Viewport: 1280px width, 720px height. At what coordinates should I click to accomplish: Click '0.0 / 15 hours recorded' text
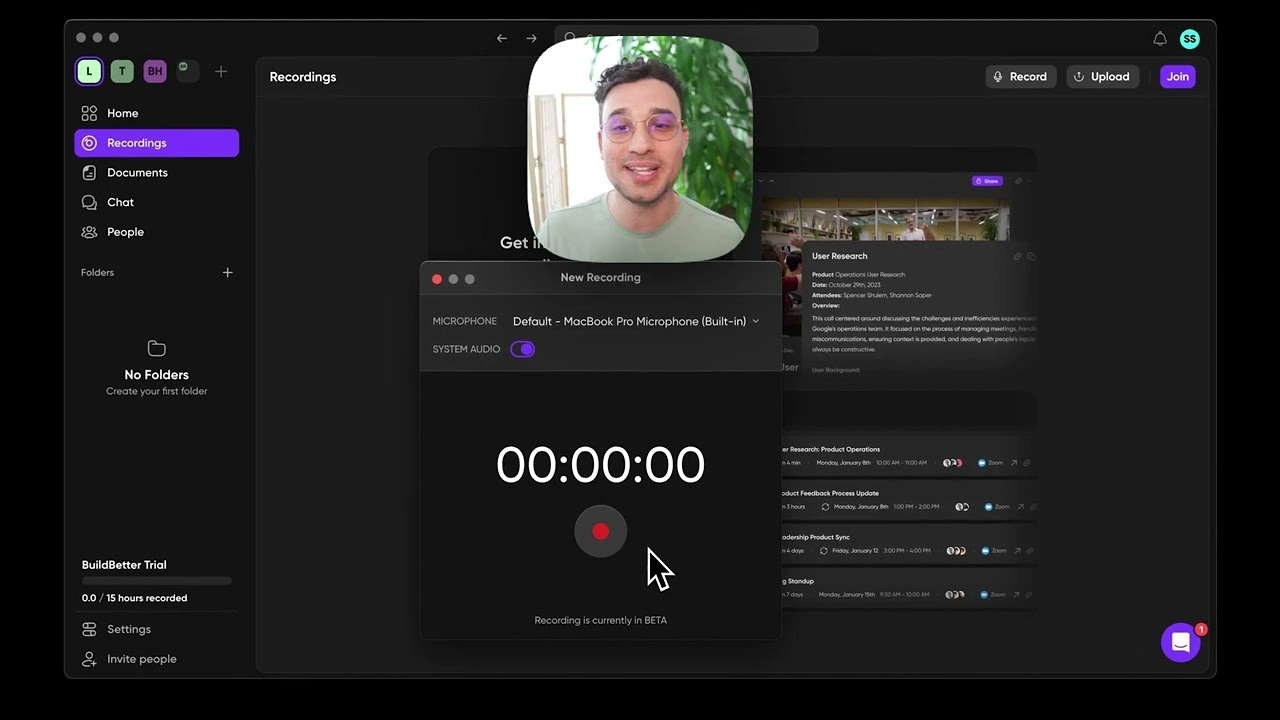tap(134, 598)
